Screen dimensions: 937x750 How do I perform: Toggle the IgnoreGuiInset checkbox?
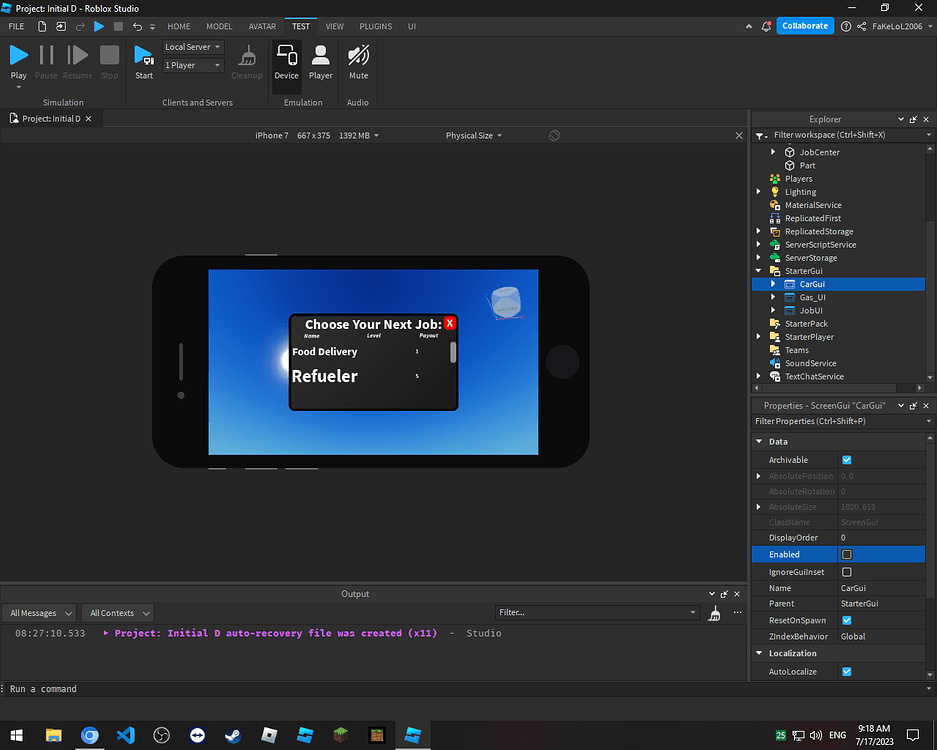pos(847,572)
